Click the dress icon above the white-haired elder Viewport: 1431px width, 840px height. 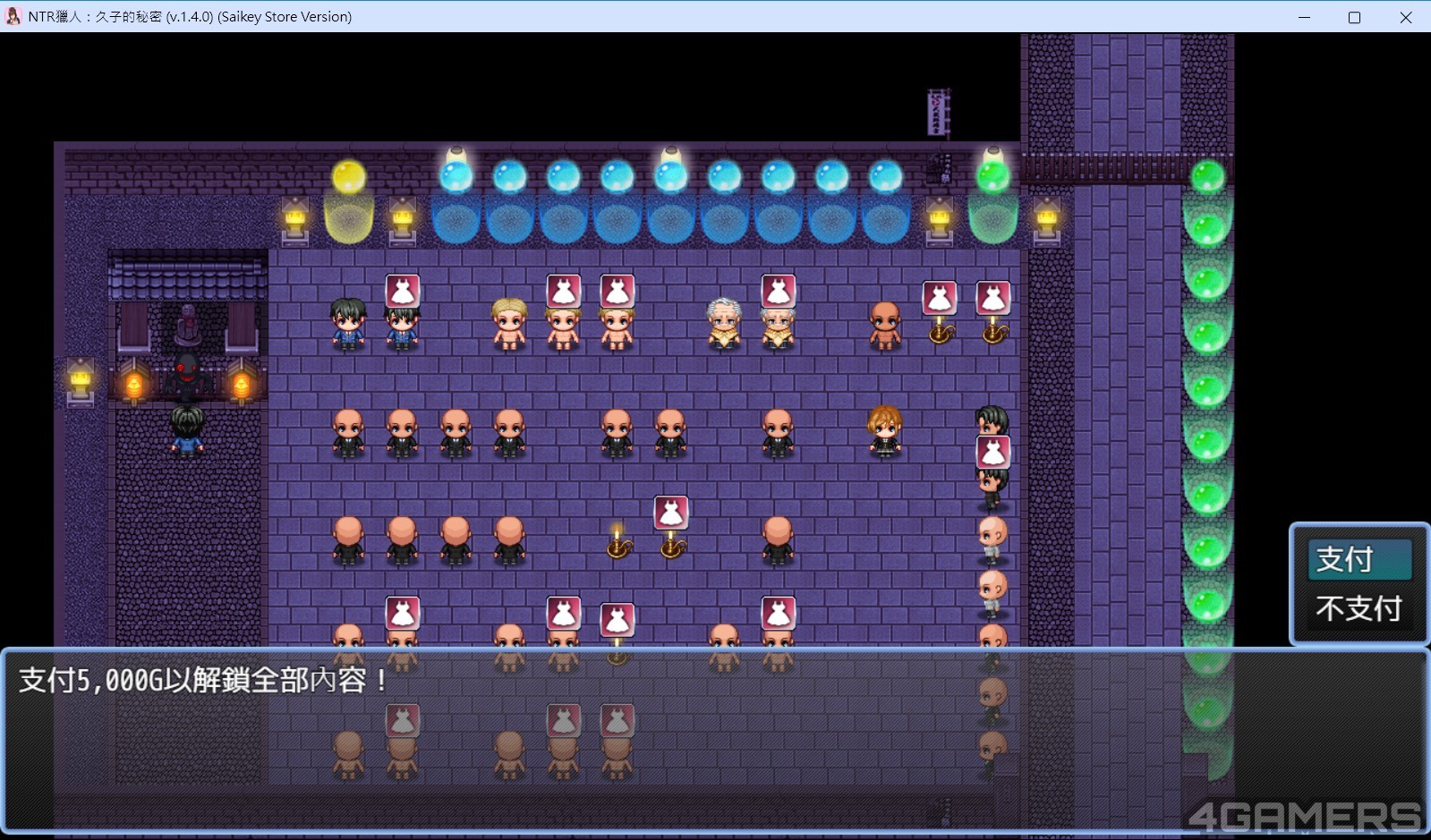[778, 292]
